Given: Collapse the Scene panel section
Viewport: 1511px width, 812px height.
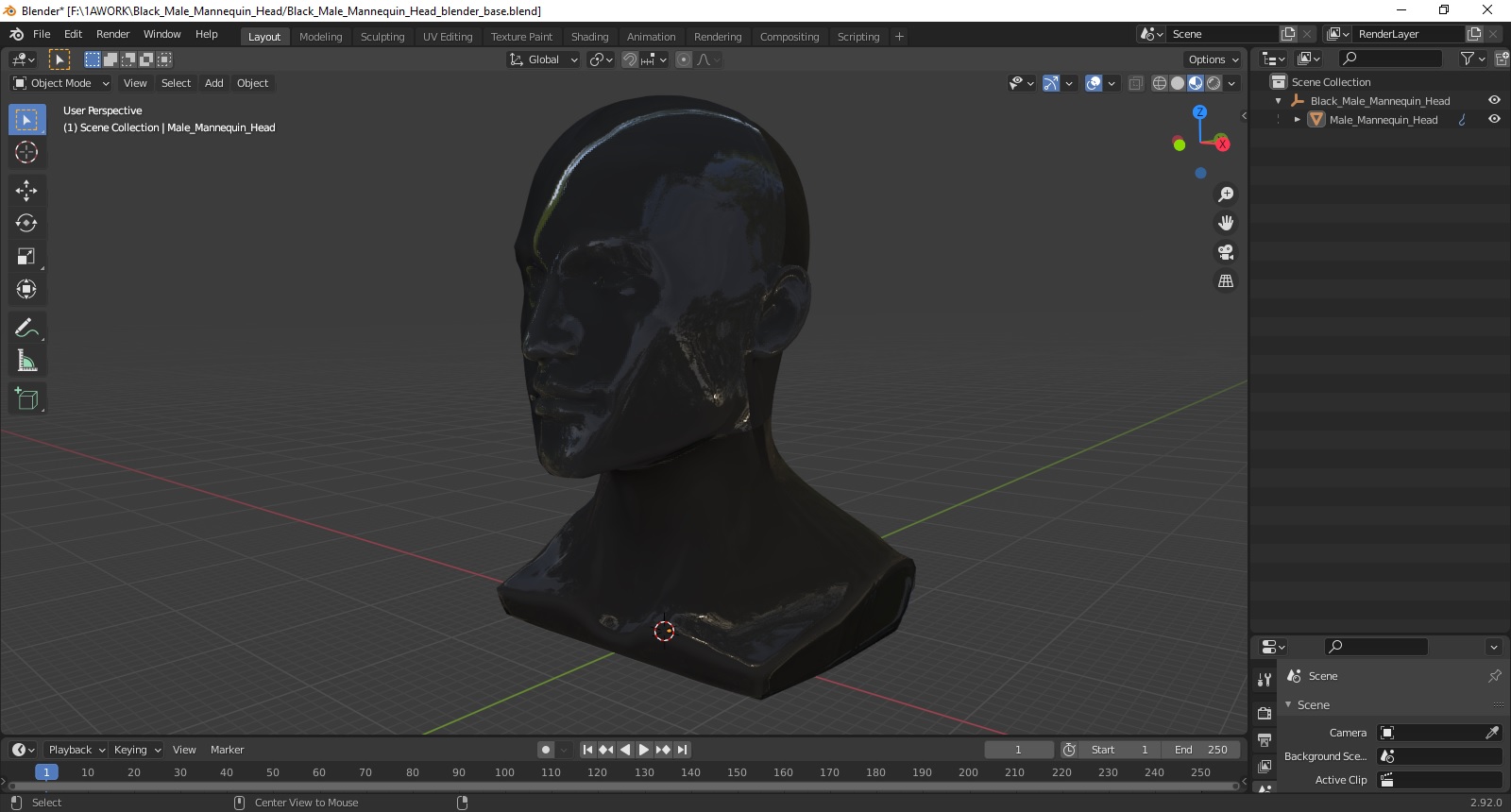Looking at the screenshot, I should [1288, 705].
